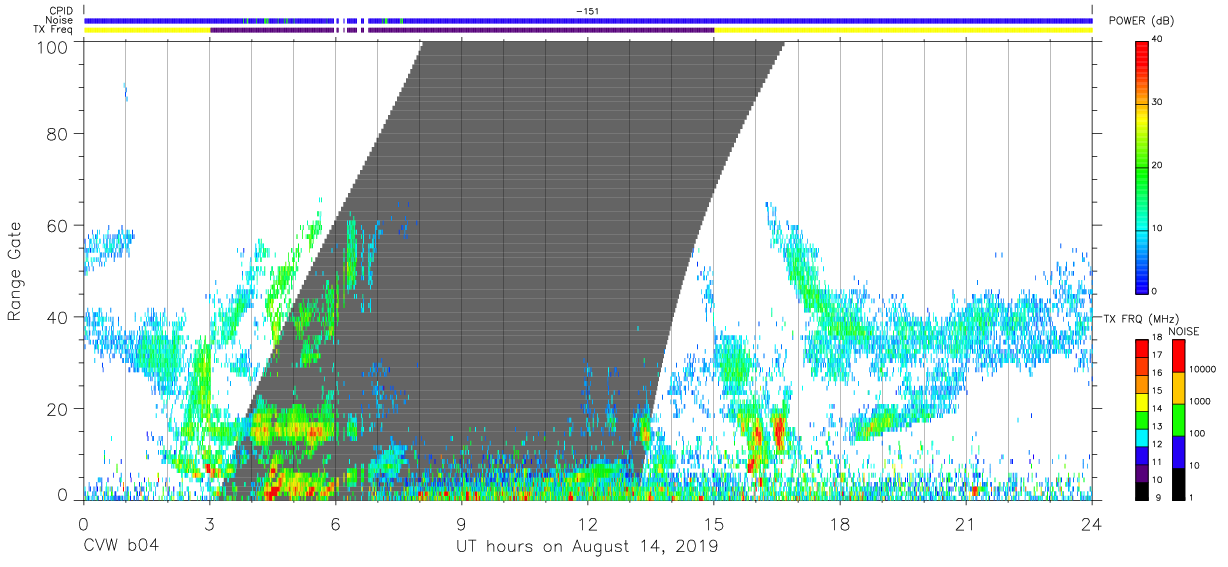Click the "-151" CPID value
The width and height of the screenshot is (1228, 567).
coord(588,11)
